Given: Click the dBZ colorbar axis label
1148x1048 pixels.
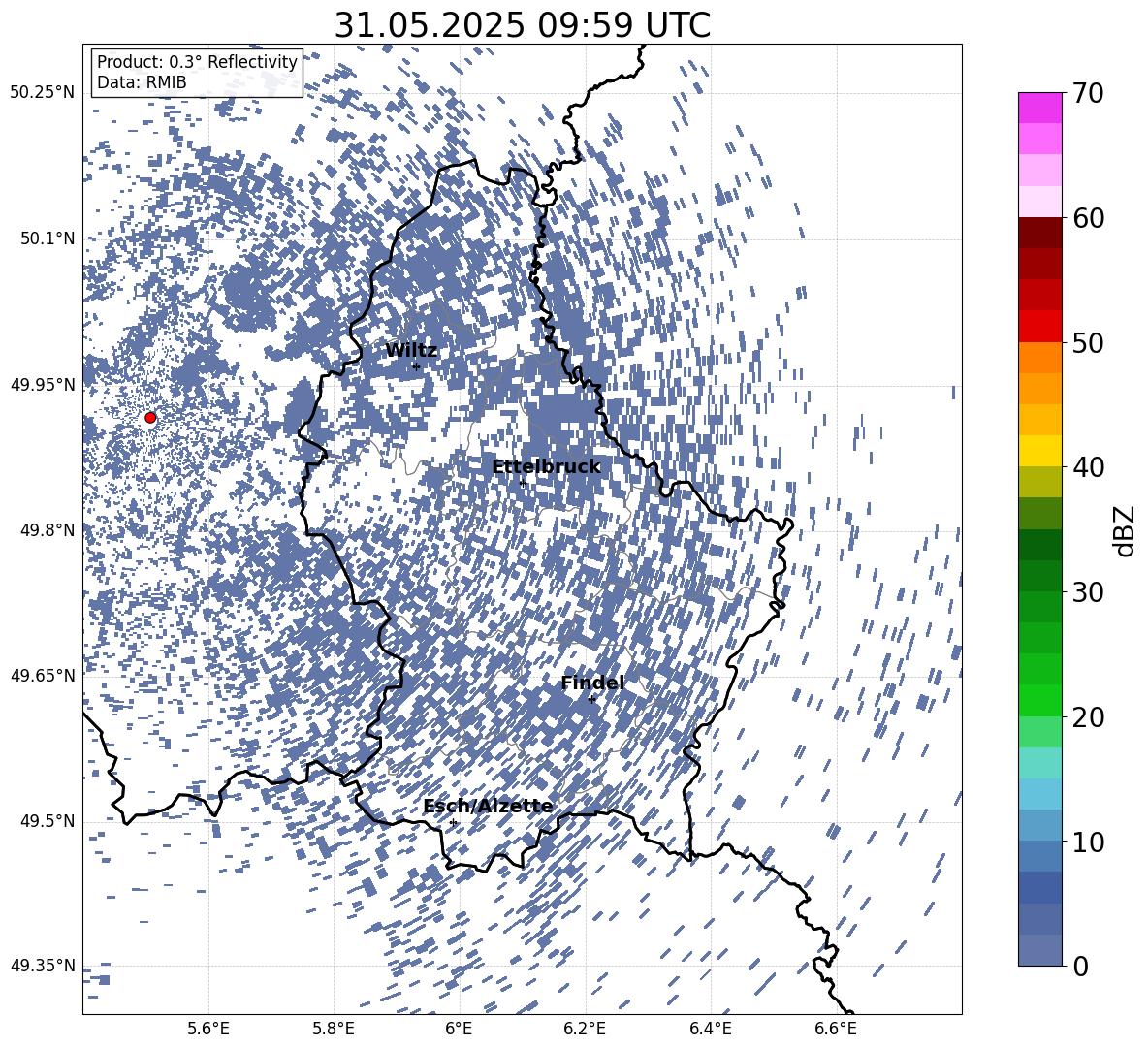Looking at the screenshot, I should [1124, 530].
